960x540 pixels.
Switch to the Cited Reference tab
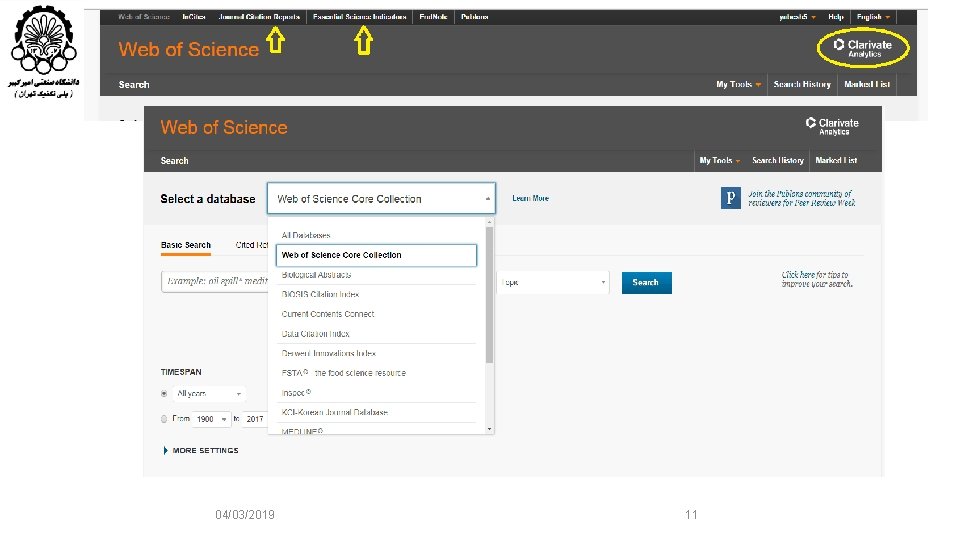(252, 245)
